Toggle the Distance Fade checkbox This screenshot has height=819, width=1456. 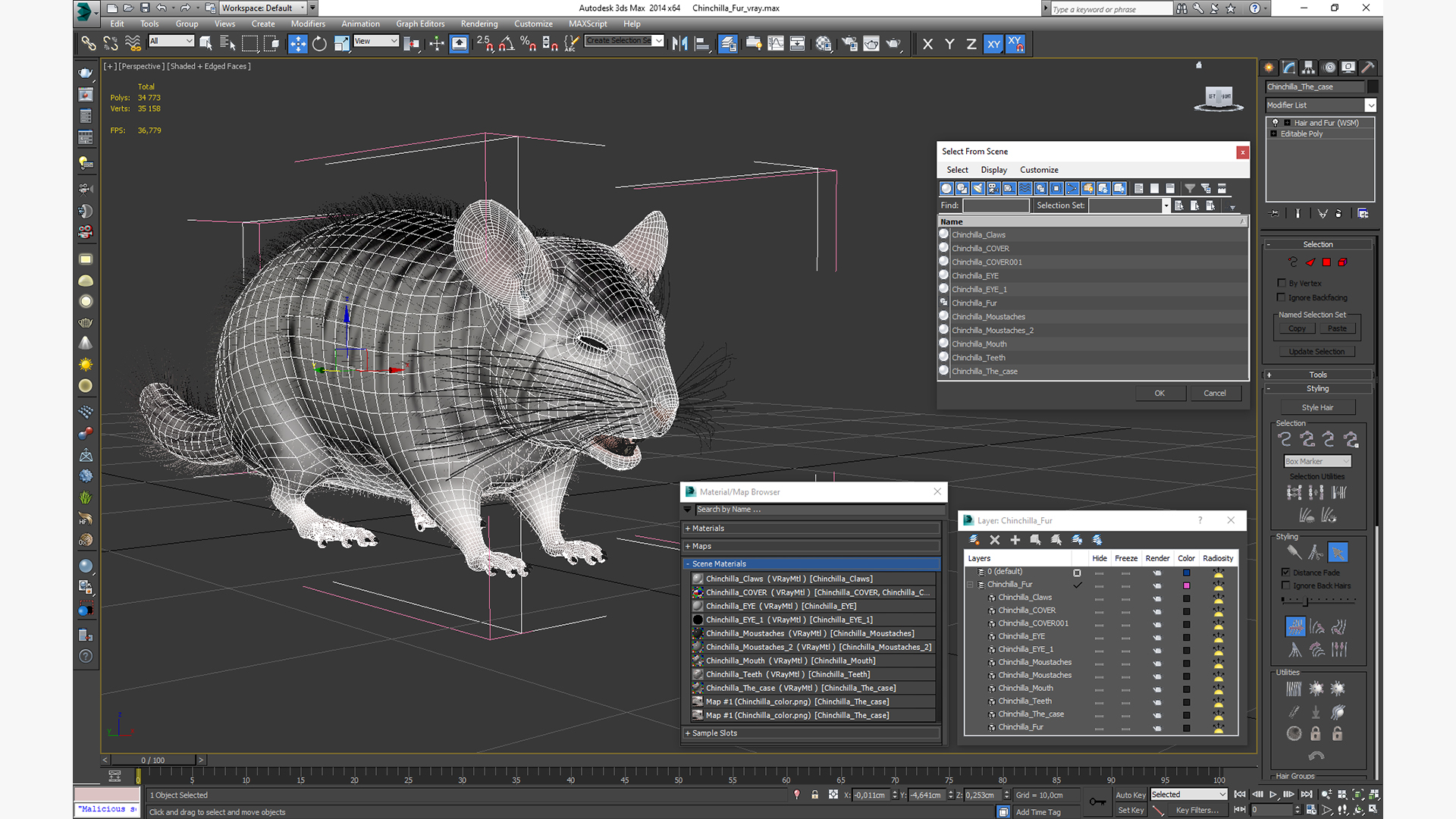(1285, 573)
